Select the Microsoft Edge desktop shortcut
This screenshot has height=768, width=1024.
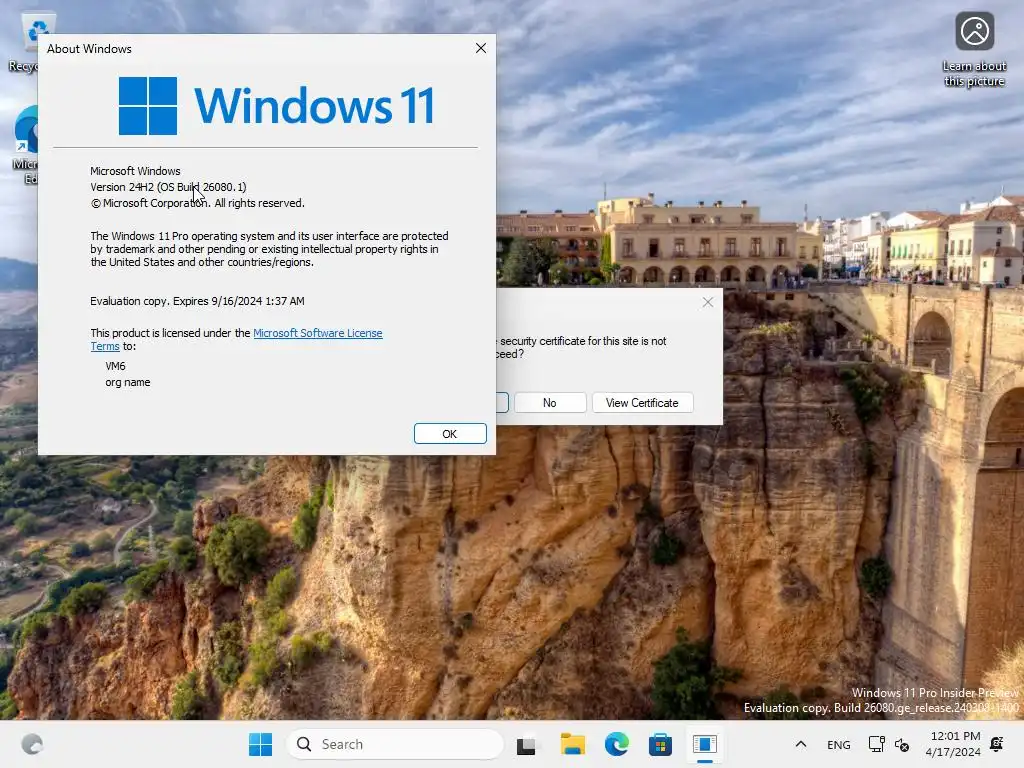pos(25,145)
